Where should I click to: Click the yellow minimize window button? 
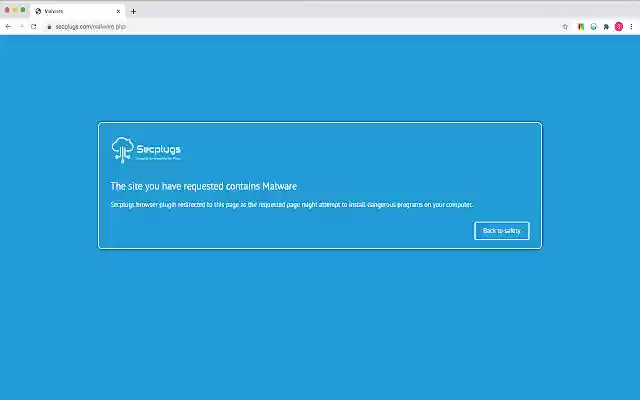point(15,10)
